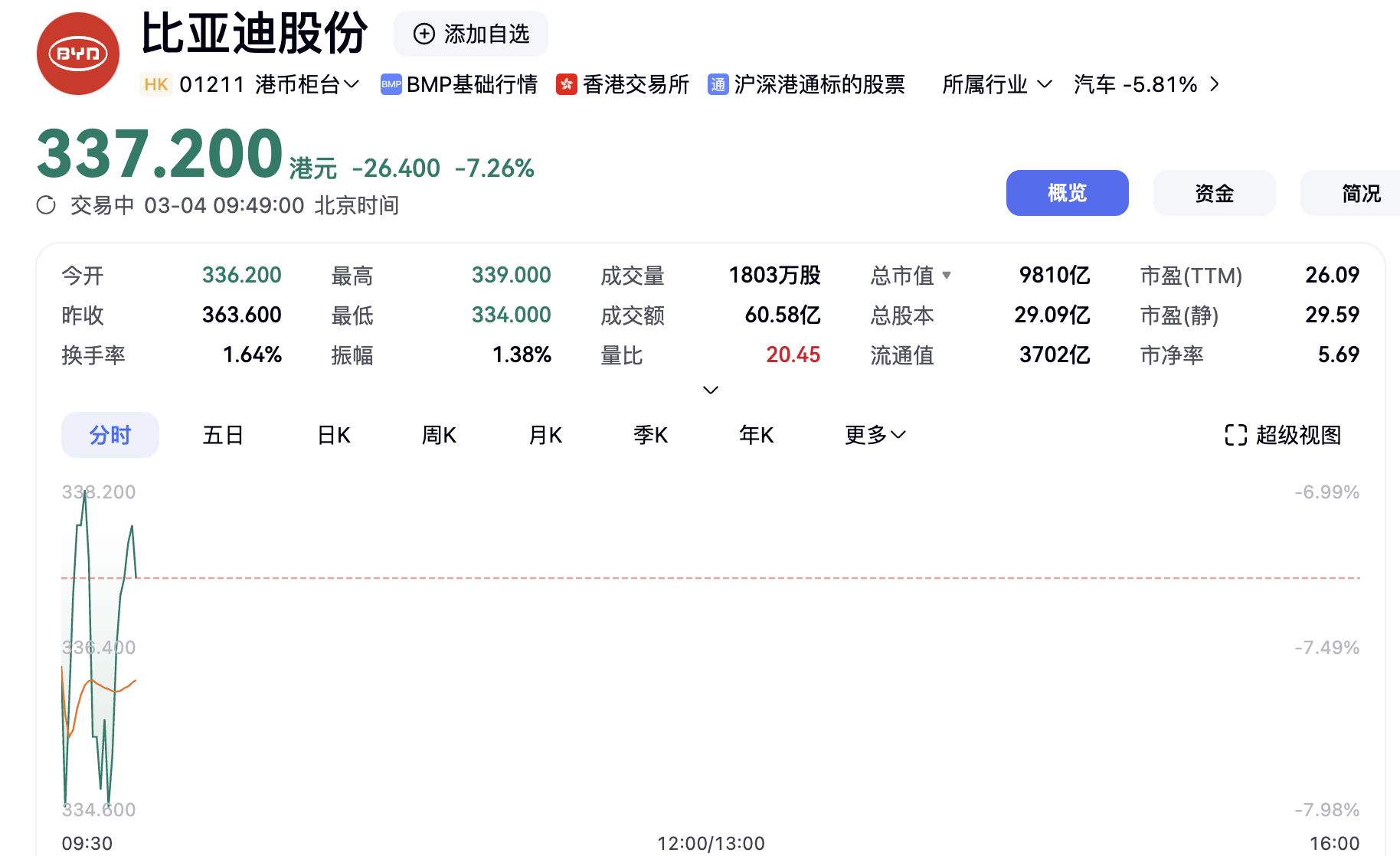Click the 振幅 value 1.38%
The height and width of the screenshot is (856, 1400).
522,354
